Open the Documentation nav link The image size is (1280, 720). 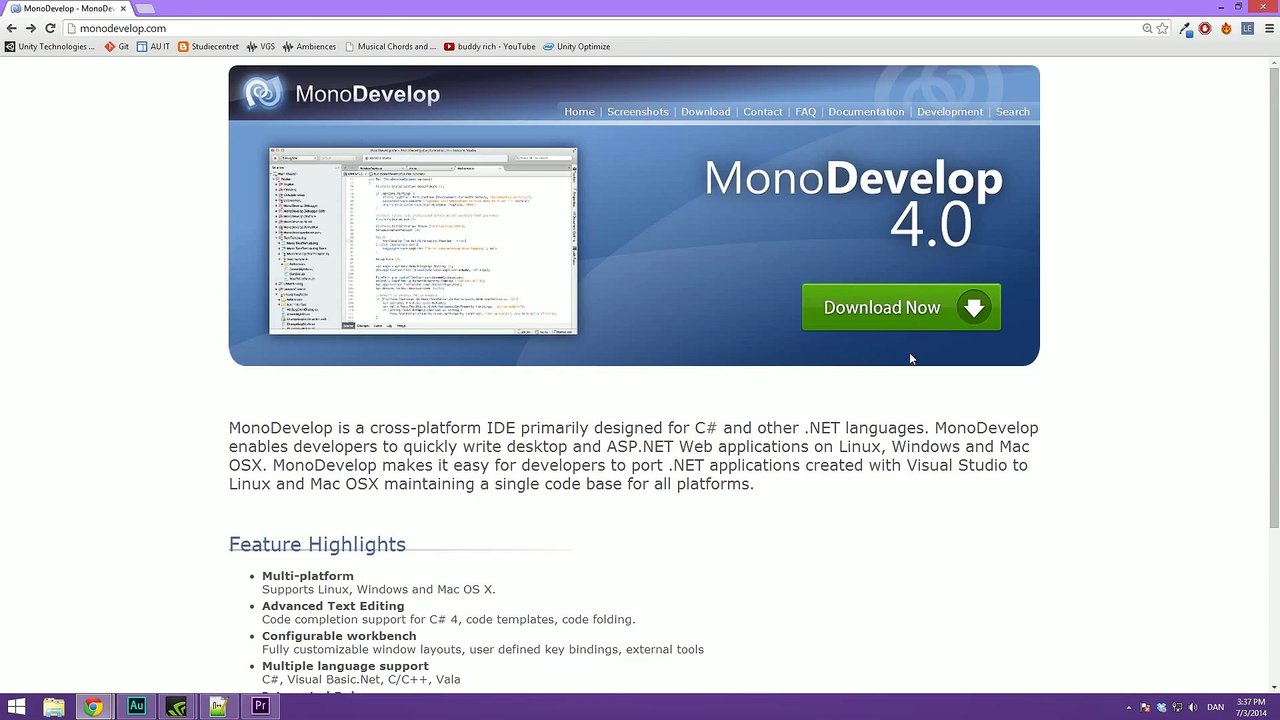pyautogui.click(x=866, y=112)
